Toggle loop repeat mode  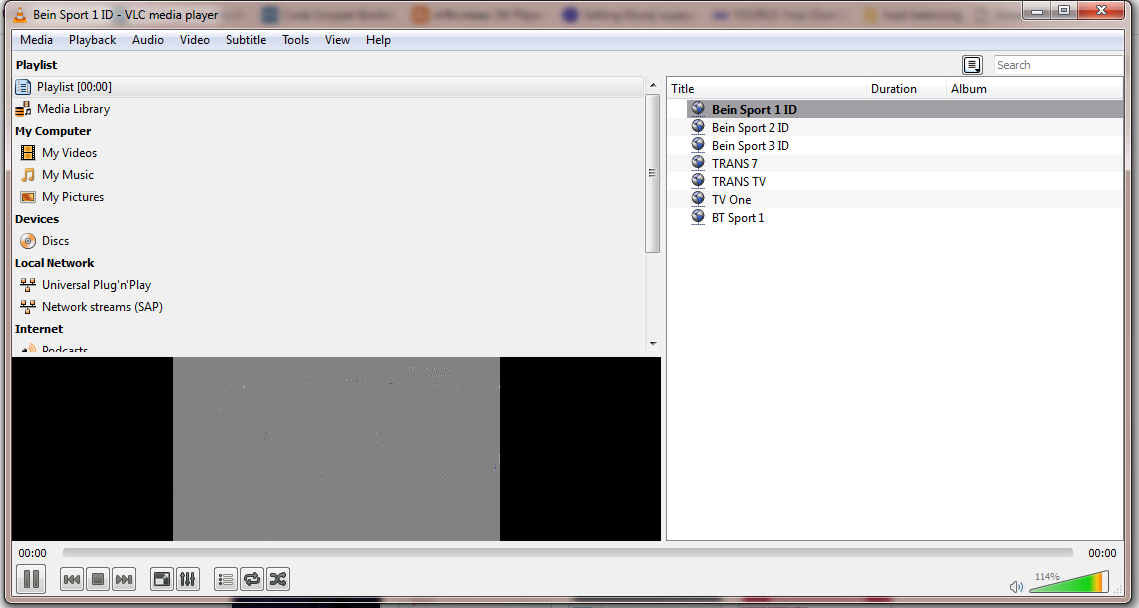252,579
